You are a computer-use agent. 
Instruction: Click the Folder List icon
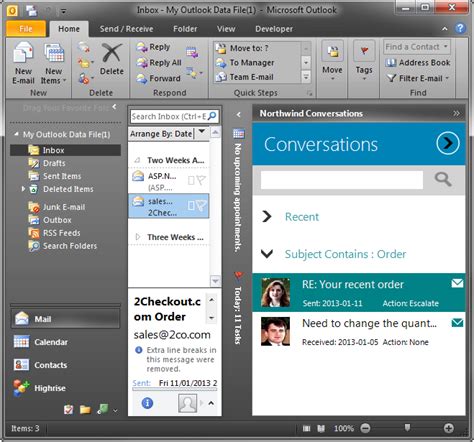(85, 409)
